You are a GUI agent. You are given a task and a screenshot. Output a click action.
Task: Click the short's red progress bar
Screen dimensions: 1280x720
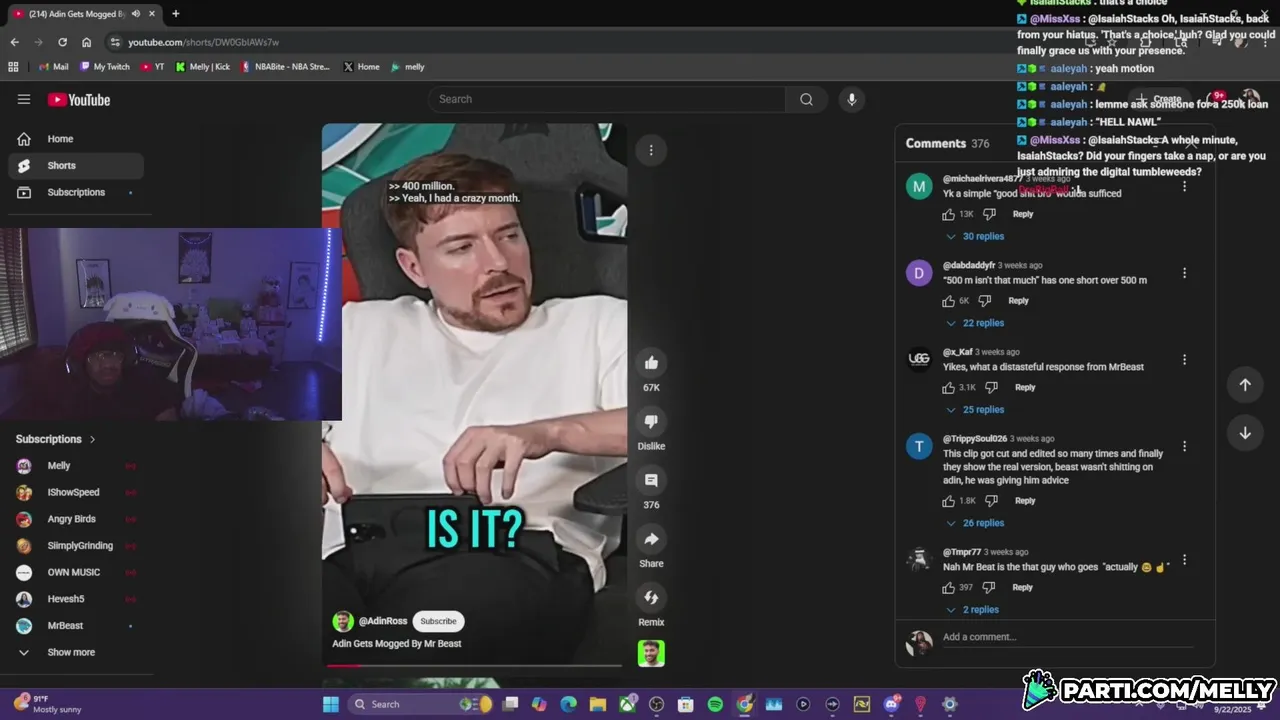[x=474, y=665]
